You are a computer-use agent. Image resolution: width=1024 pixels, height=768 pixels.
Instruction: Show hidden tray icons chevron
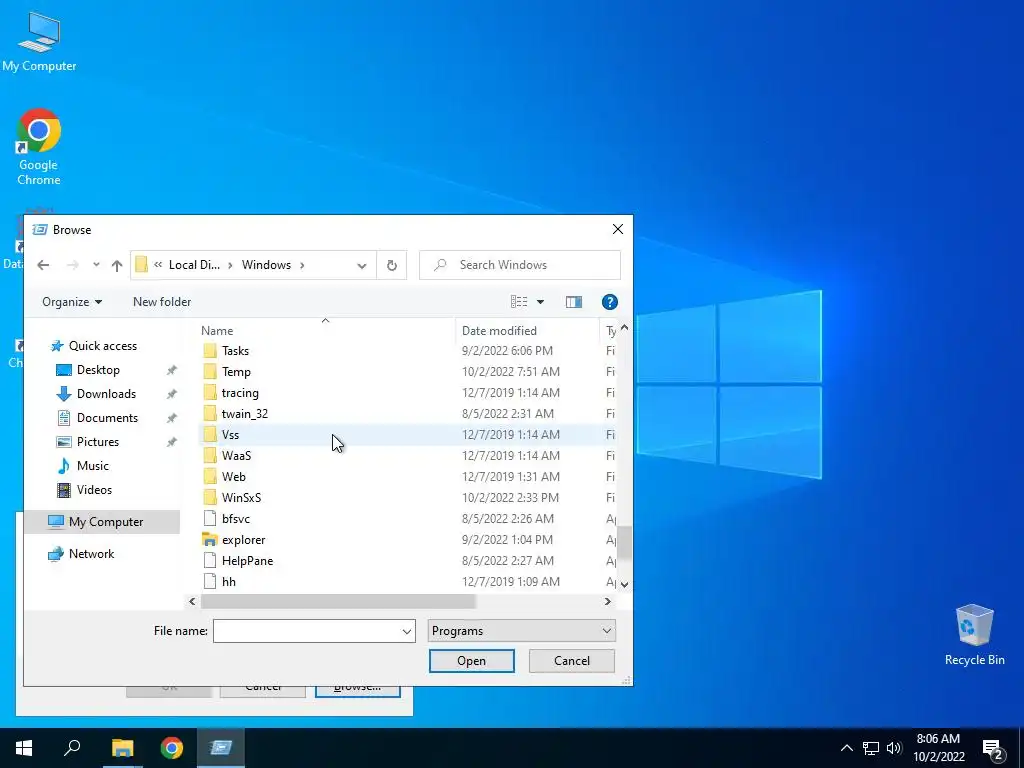(x=846, y=748)
